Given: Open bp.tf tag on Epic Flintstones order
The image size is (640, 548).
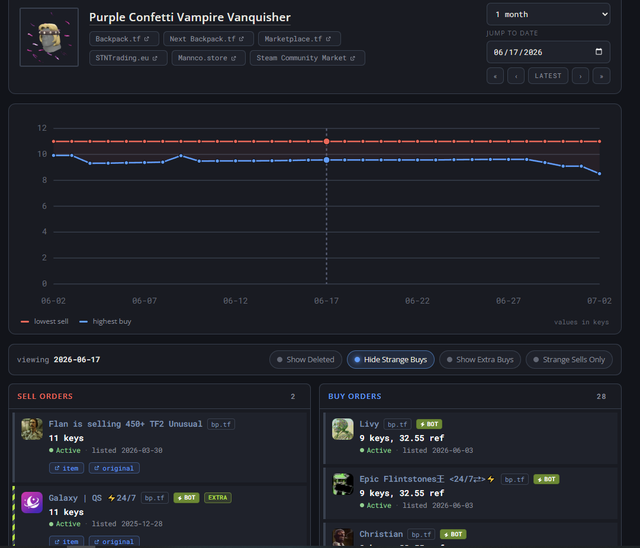Looking at the screenshot, I should (x=515, y=479).
